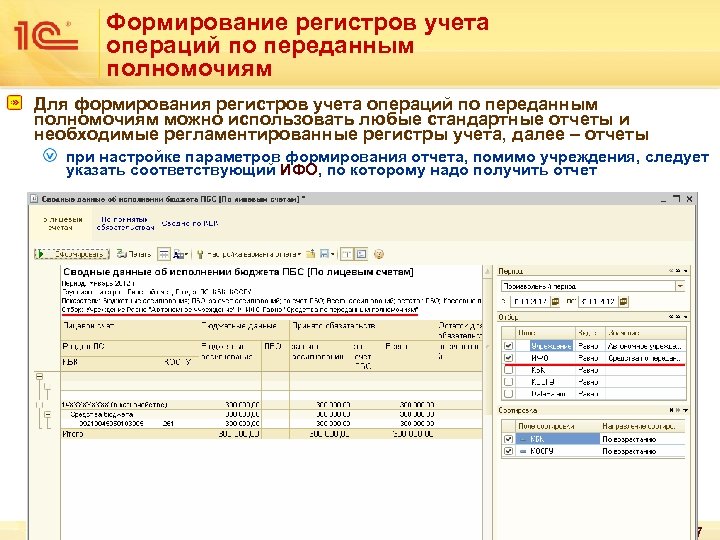720x540 pixels.
Task: Select the КОСГУ sort field row
Action: click(x=558, y=451)
